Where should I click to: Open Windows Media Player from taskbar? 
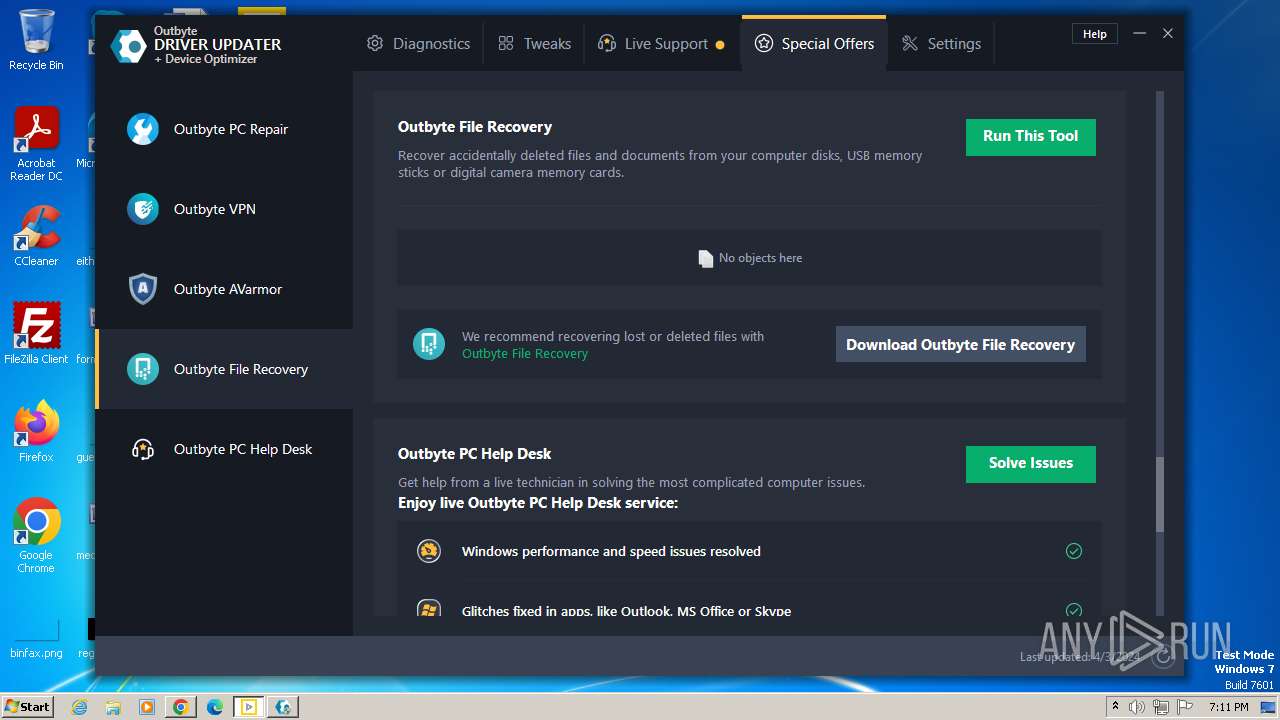(147, 707)
